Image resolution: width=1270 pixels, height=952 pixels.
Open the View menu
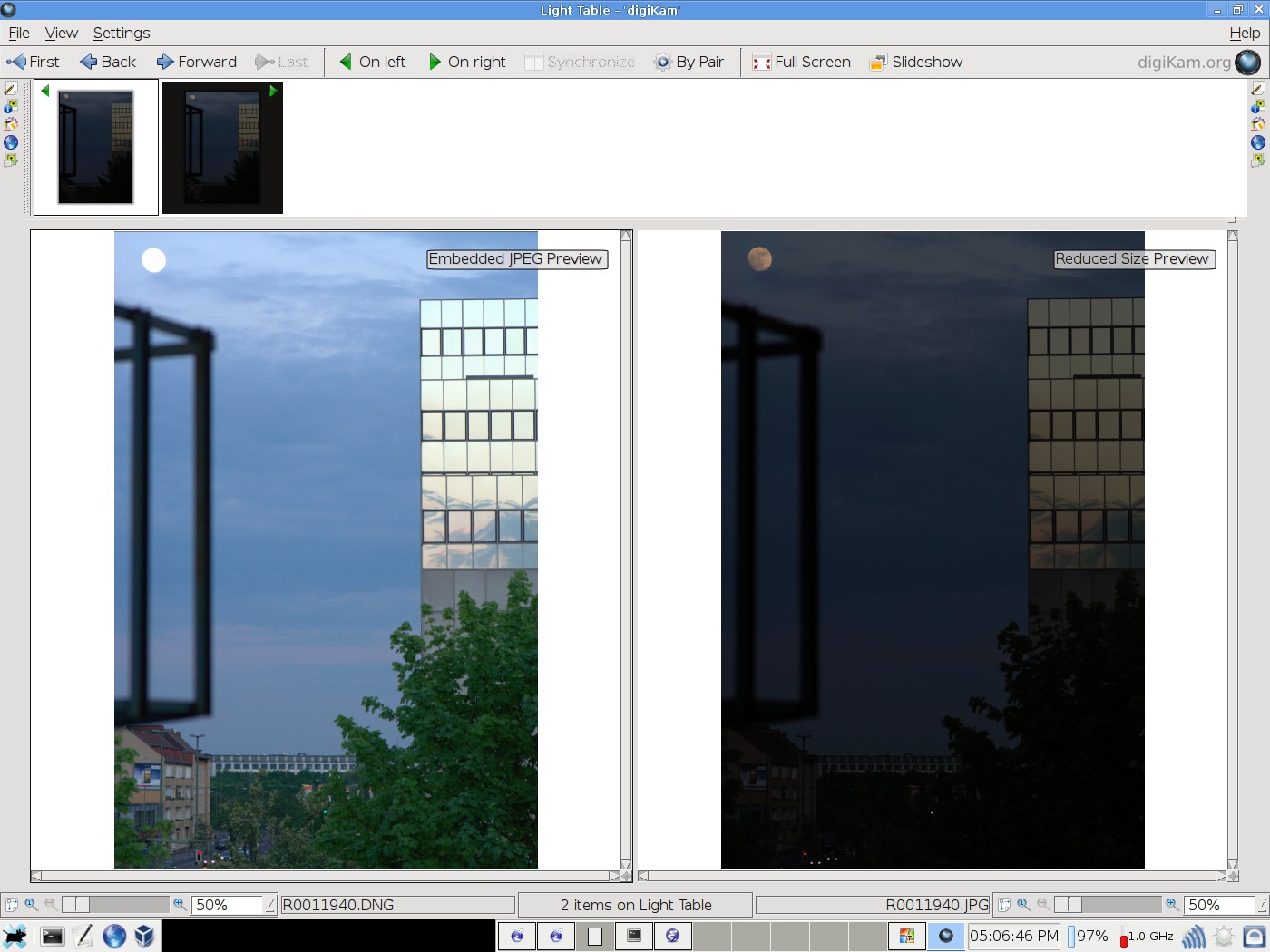pyautogui.click(x=61, y=33)
